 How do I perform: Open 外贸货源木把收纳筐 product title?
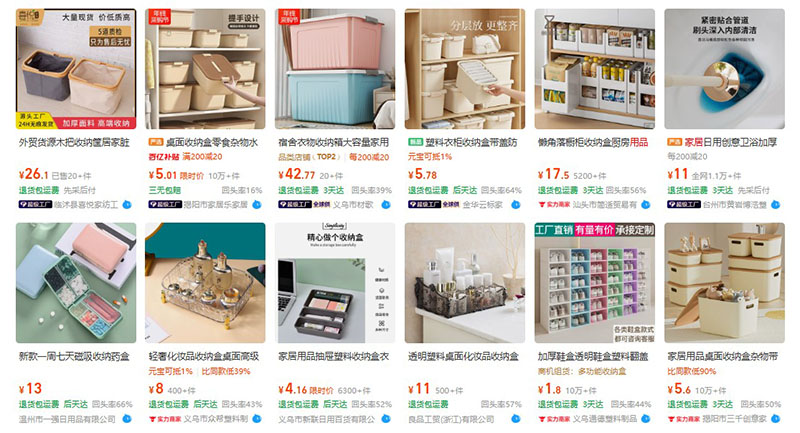pos(74,142)
